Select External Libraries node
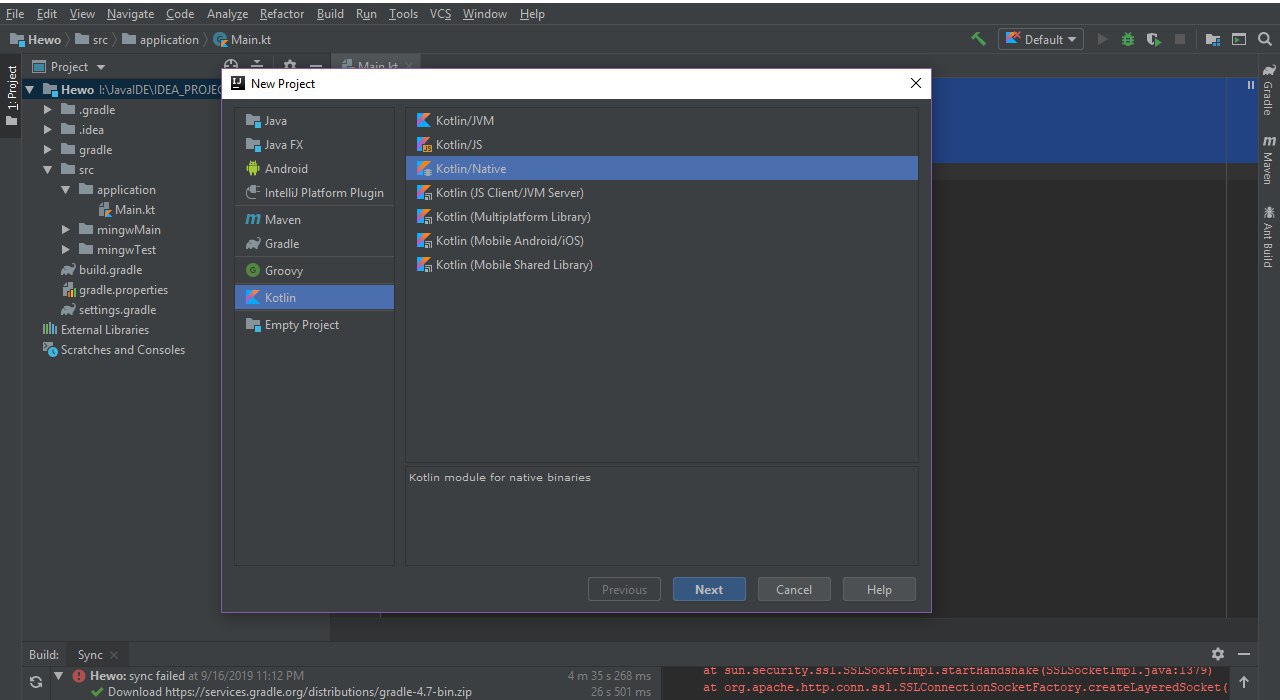This screenshot has height=700, width=1280. pos(95,330)
